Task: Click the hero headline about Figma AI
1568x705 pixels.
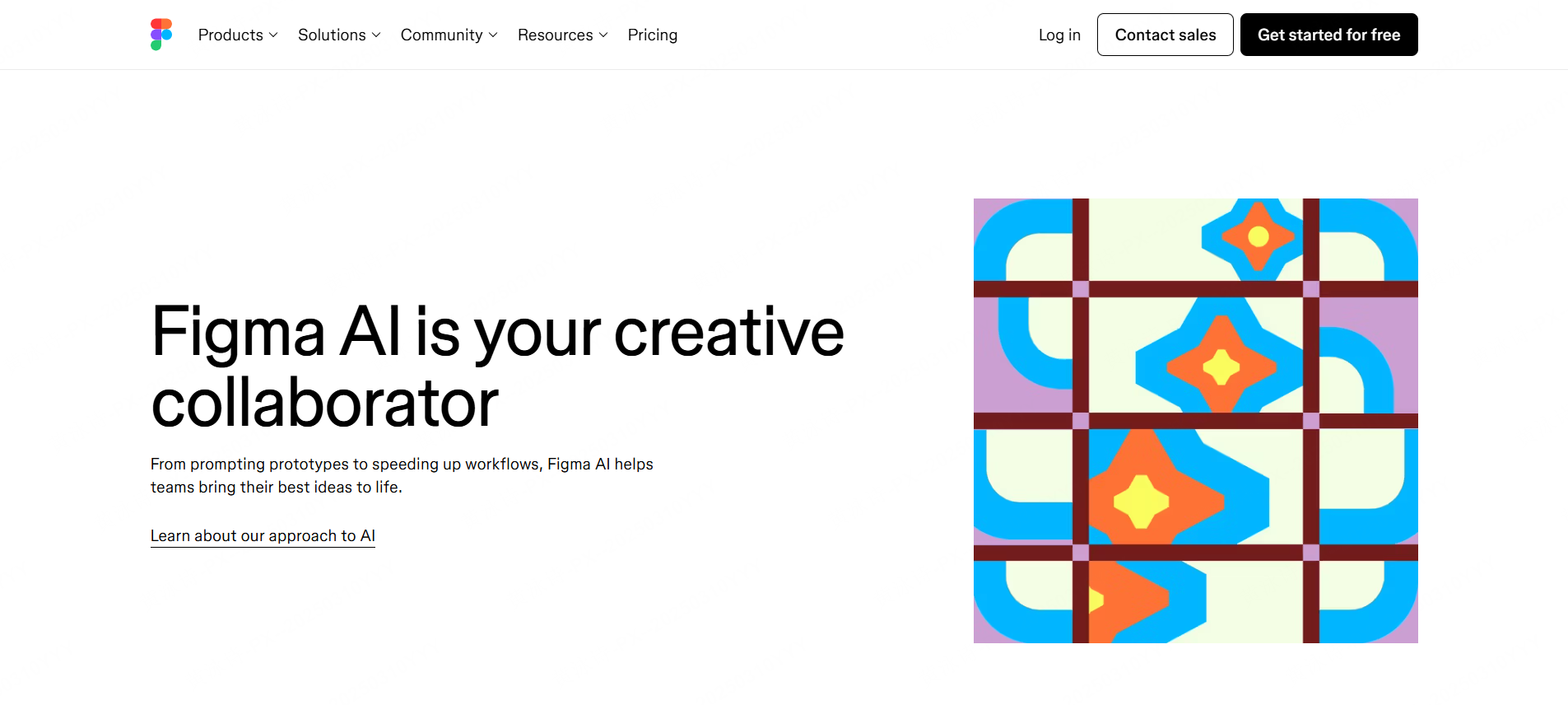Action: coord(497,367)
